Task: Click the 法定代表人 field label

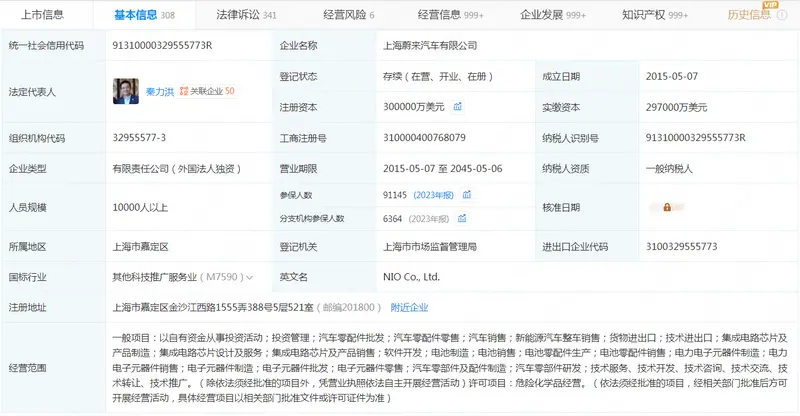Action: [x=32, y=92]
